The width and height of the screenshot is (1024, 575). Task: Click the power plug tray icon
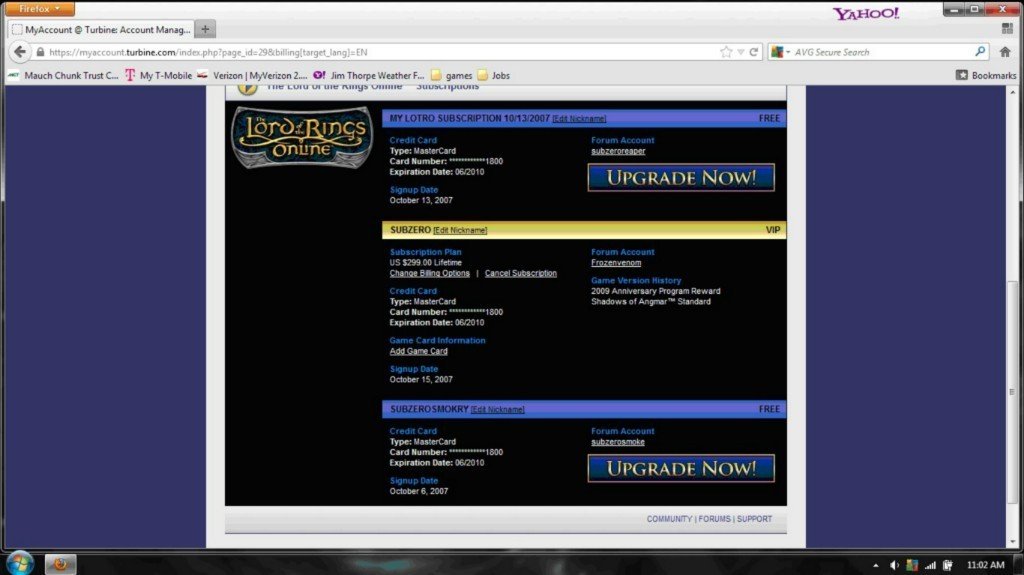coord(948,565)
